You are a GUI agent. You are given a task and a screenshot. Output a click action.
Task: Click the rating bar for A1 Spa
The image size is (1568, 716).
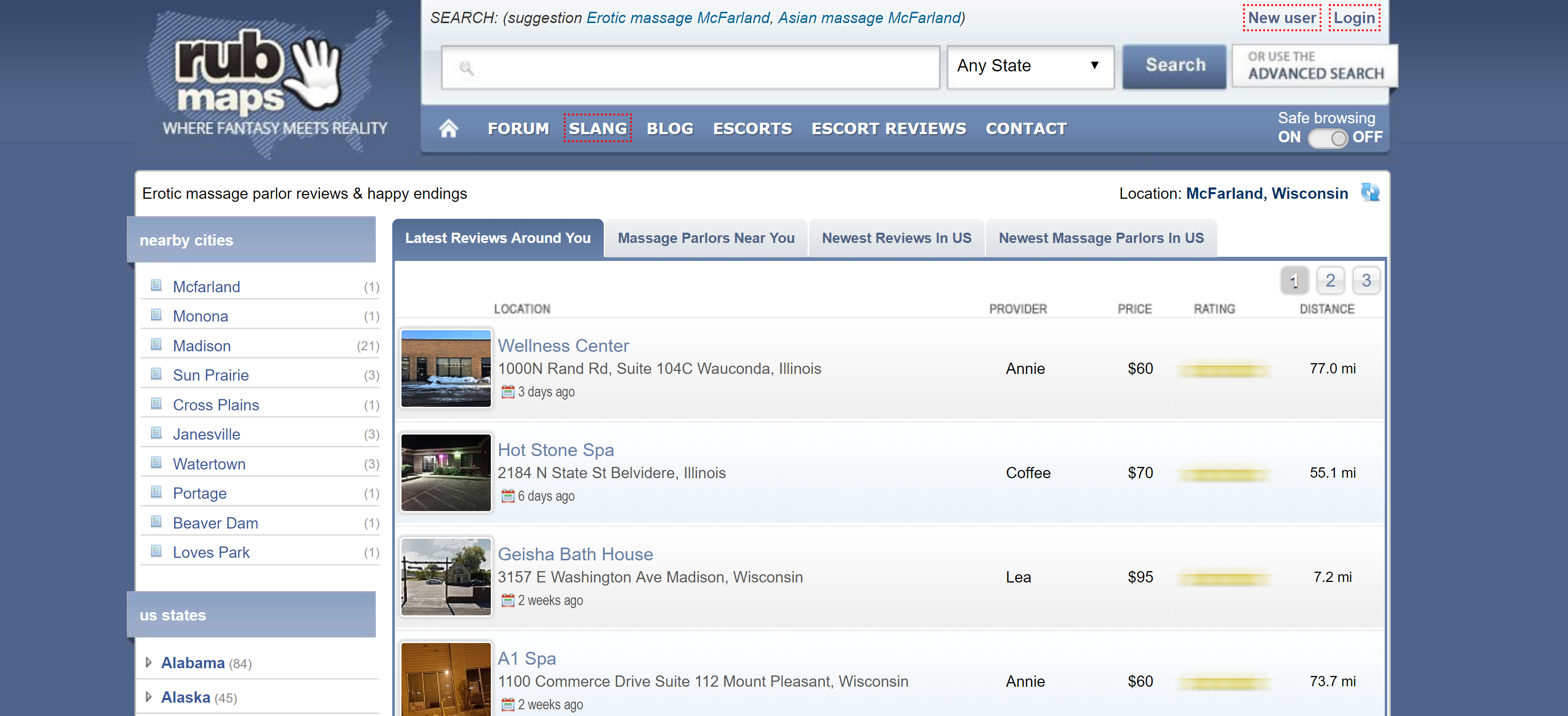click(1223, 682)
